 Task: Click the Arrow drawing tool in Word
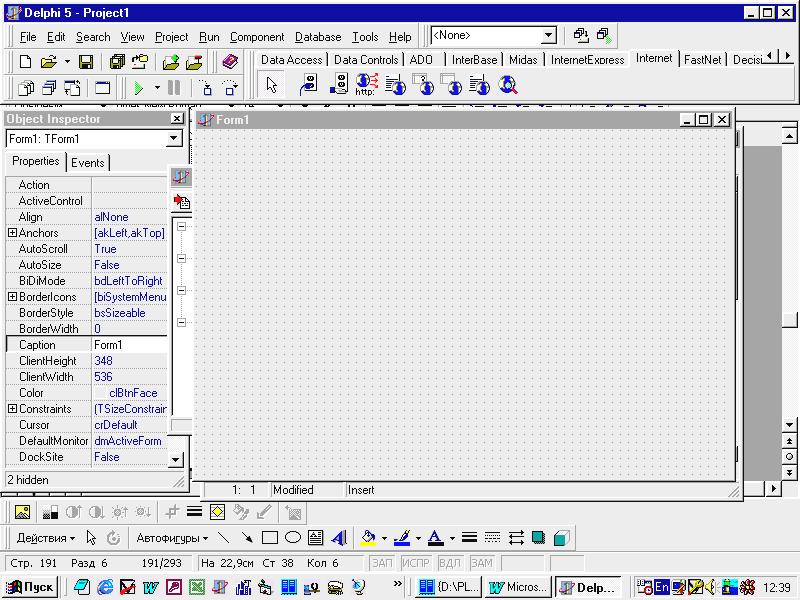(246, 538)
